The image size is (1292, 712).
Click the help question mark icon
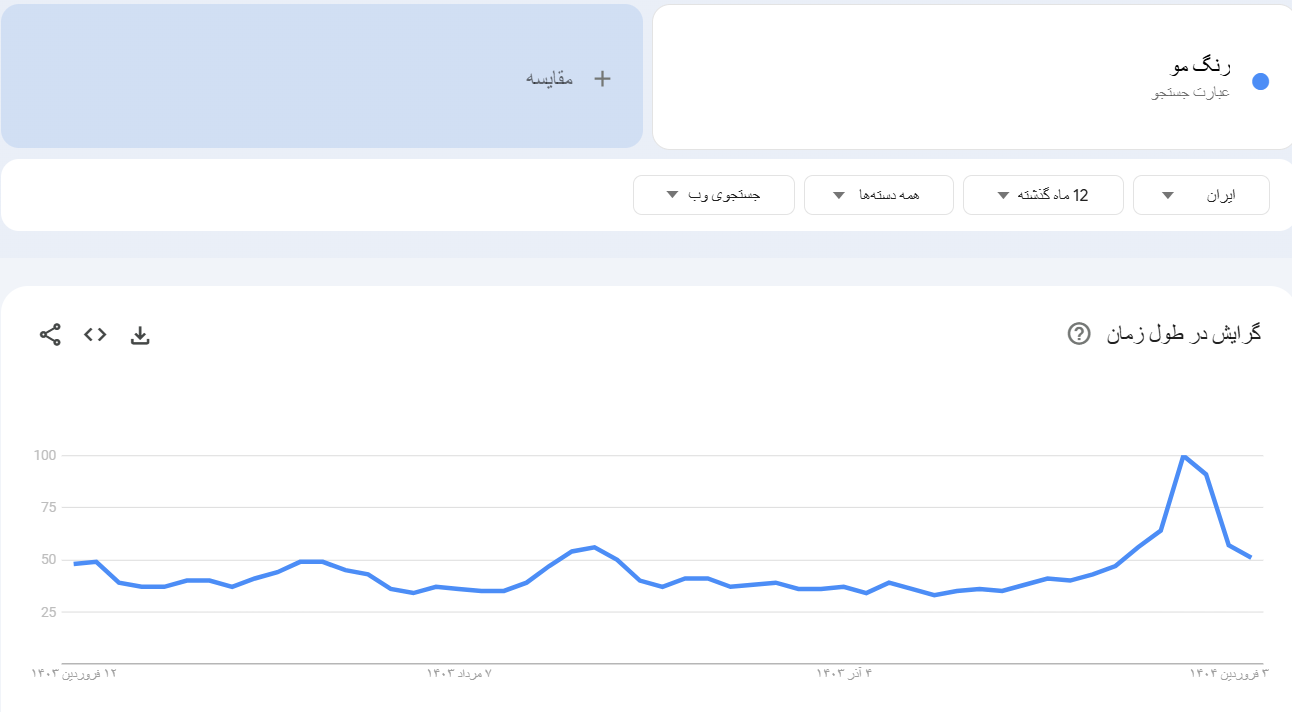(1079, 334)
